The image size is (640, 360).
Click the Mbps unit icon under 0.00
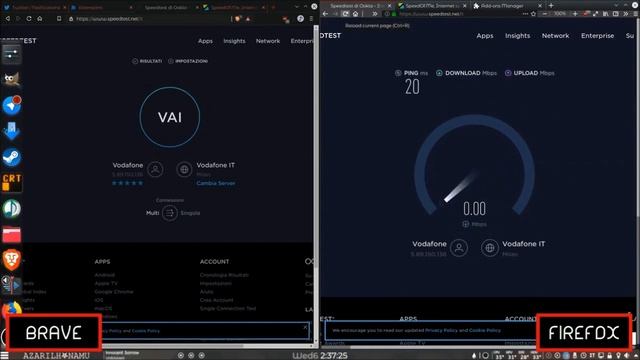(x=466, y=224)
